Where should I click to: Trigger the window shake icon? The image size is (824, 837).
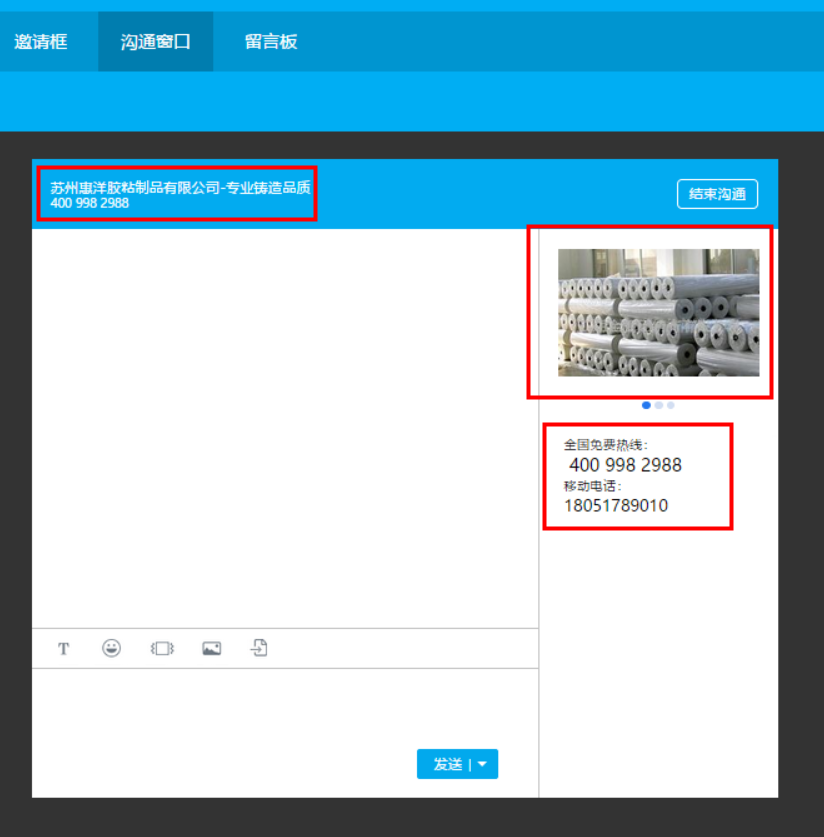tap(161, 648)
